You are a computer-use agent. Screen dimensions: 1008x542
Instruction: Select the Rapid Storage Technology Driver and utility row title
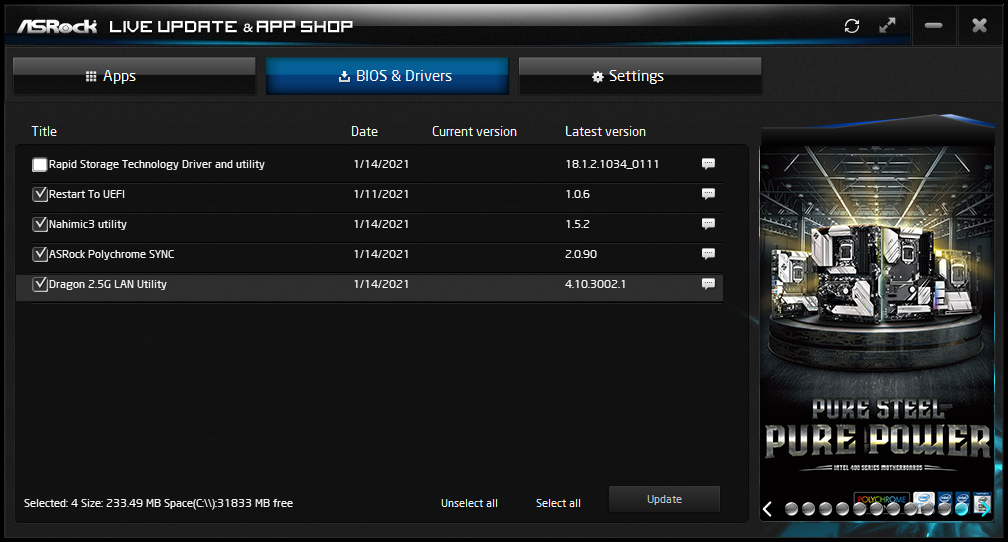click(157, 164)
